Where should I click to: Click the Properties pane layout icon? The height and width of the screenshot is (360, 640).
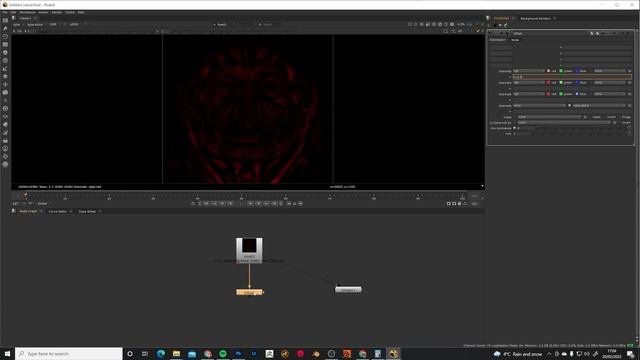488,18
